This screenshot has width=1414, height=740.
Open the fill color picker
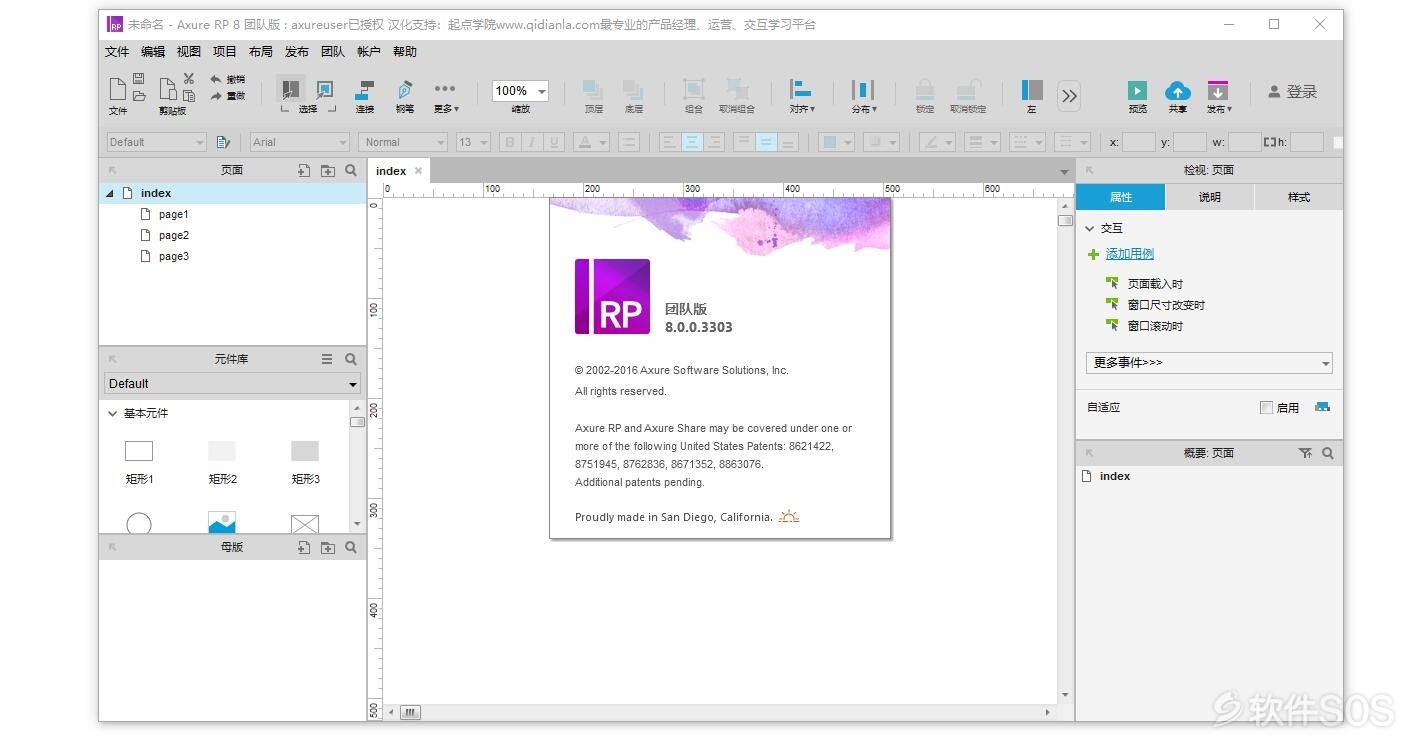[x=836, y=142]
